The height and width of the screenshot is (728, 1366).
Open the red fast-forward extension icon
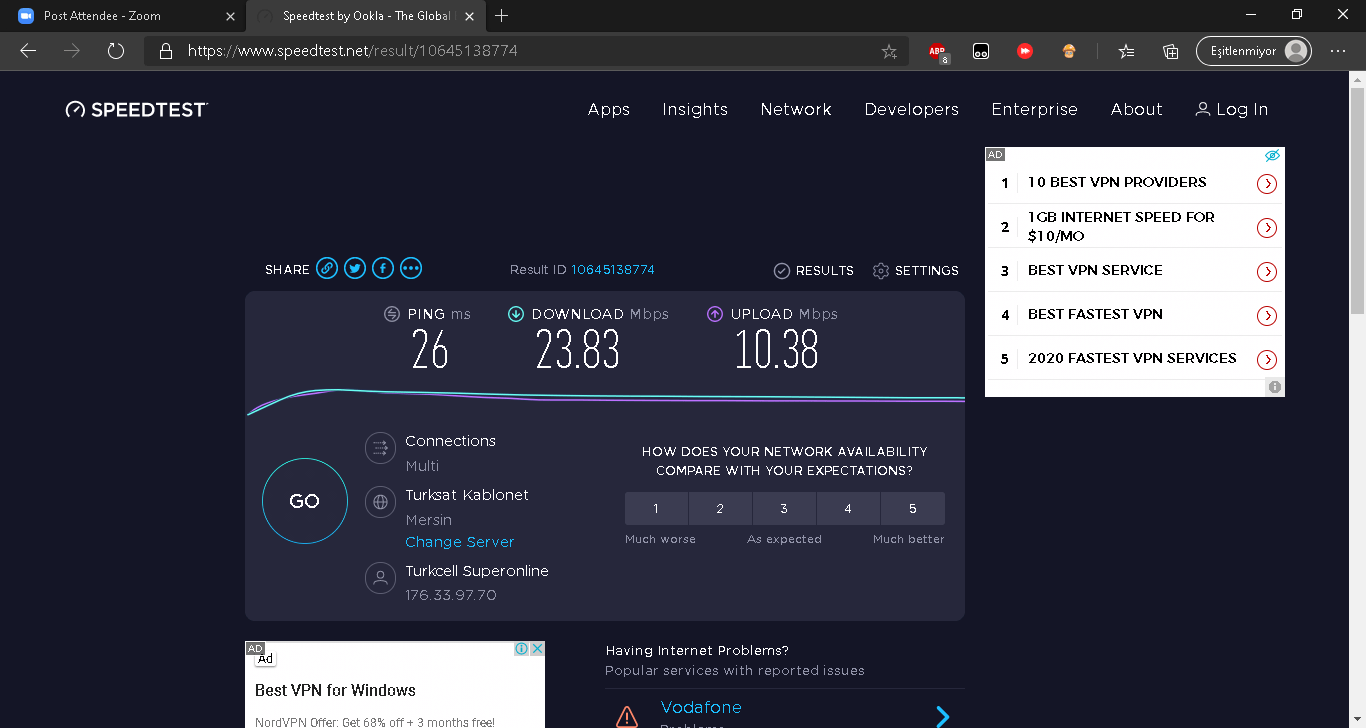click(x=1025, y=51)
